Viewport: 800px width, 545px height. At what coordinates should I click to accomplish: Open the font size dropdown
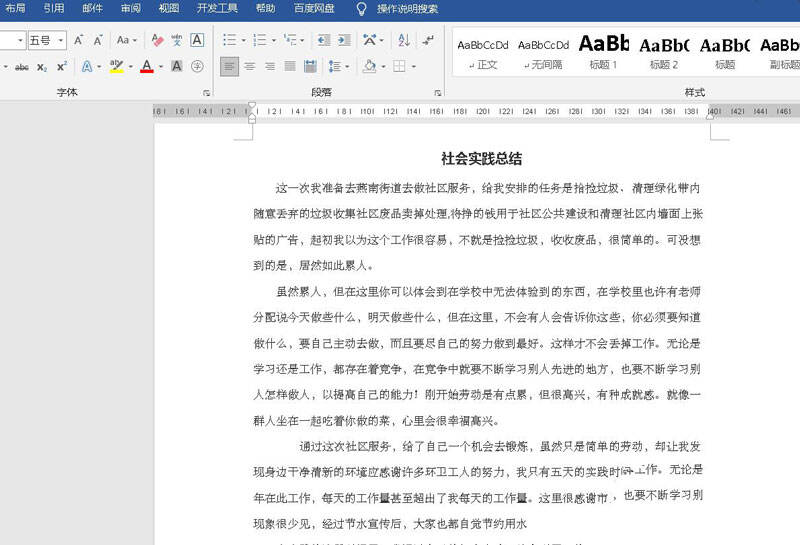pyautogui.click(x=61, y=40)
